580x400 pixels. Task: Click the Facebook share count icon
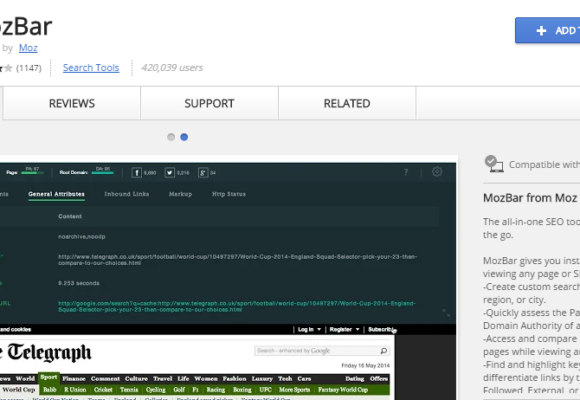(x=136, y=173)
